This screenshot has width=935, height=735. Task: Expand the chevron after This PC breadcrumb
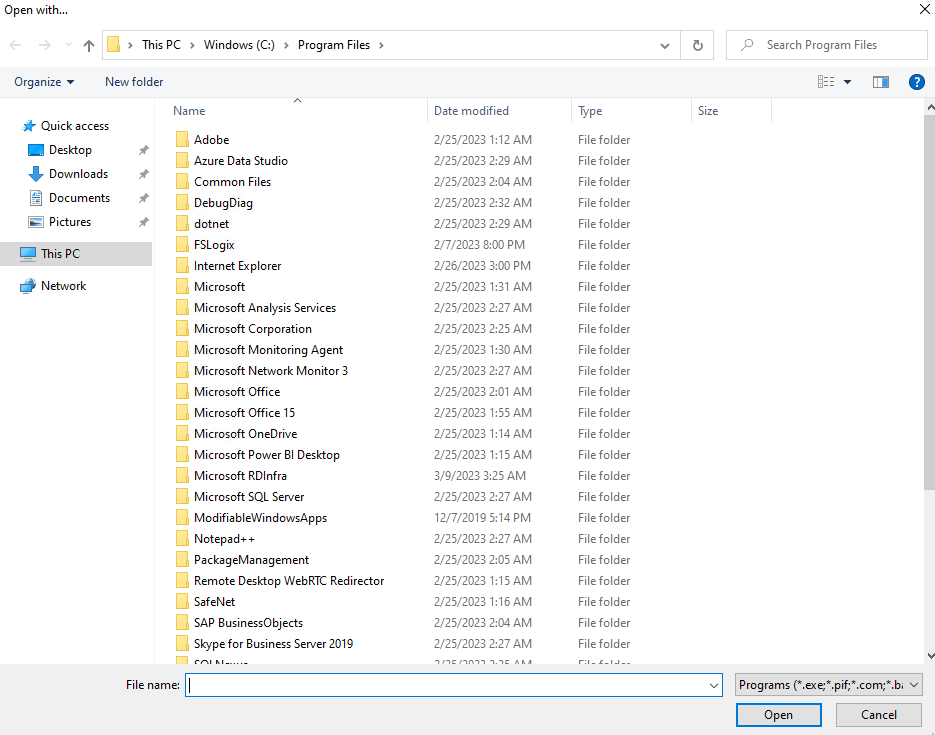pyautogui.click(x=192, y=45)
